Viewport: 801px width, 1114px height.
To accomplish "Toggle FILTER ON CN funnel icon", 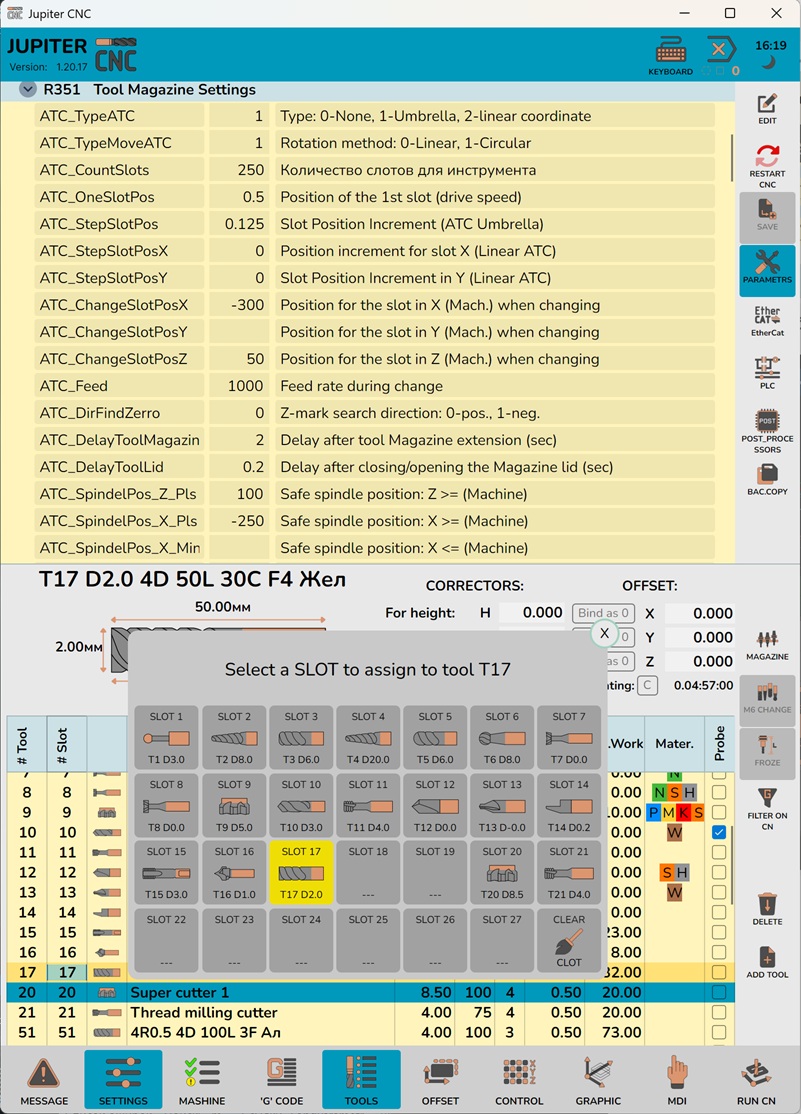I will (767, 808).
